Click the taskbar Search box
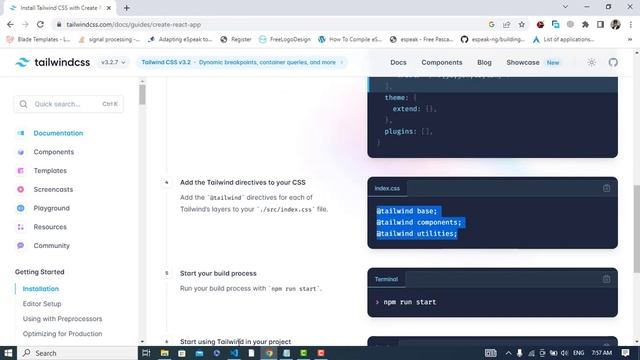 [78, 353]
